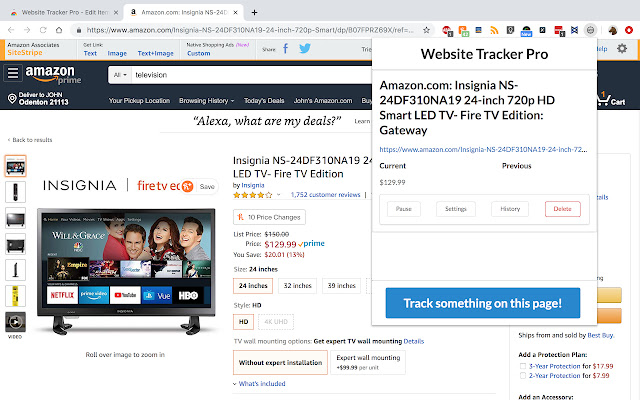Image resolution: width=640 pixels, height=400 pixels.
Task: Click SiteStripe Custom native ads link
Action: 199,53
